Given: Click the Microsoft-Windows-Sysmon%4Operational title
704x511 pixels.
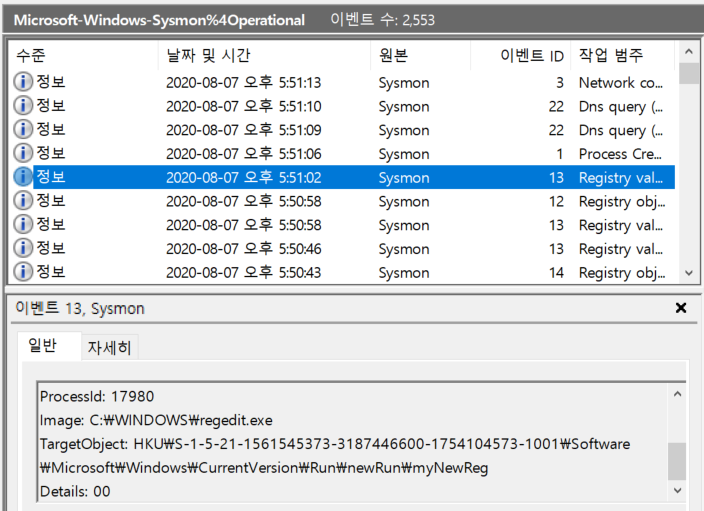Looking at the screenshot, I should coord(159,20).
